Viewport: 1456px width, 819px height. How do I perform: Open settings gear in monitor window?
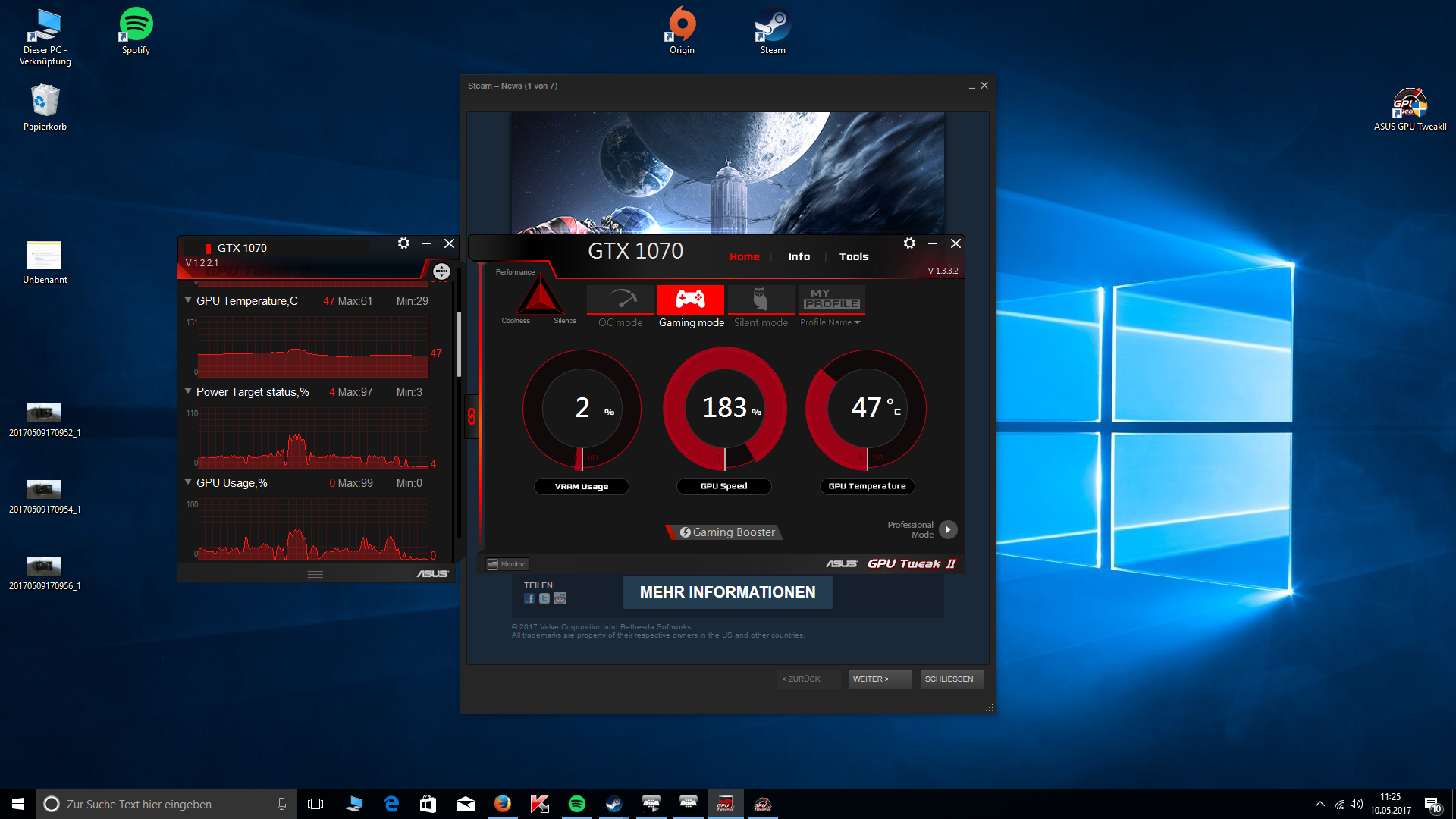403,243
